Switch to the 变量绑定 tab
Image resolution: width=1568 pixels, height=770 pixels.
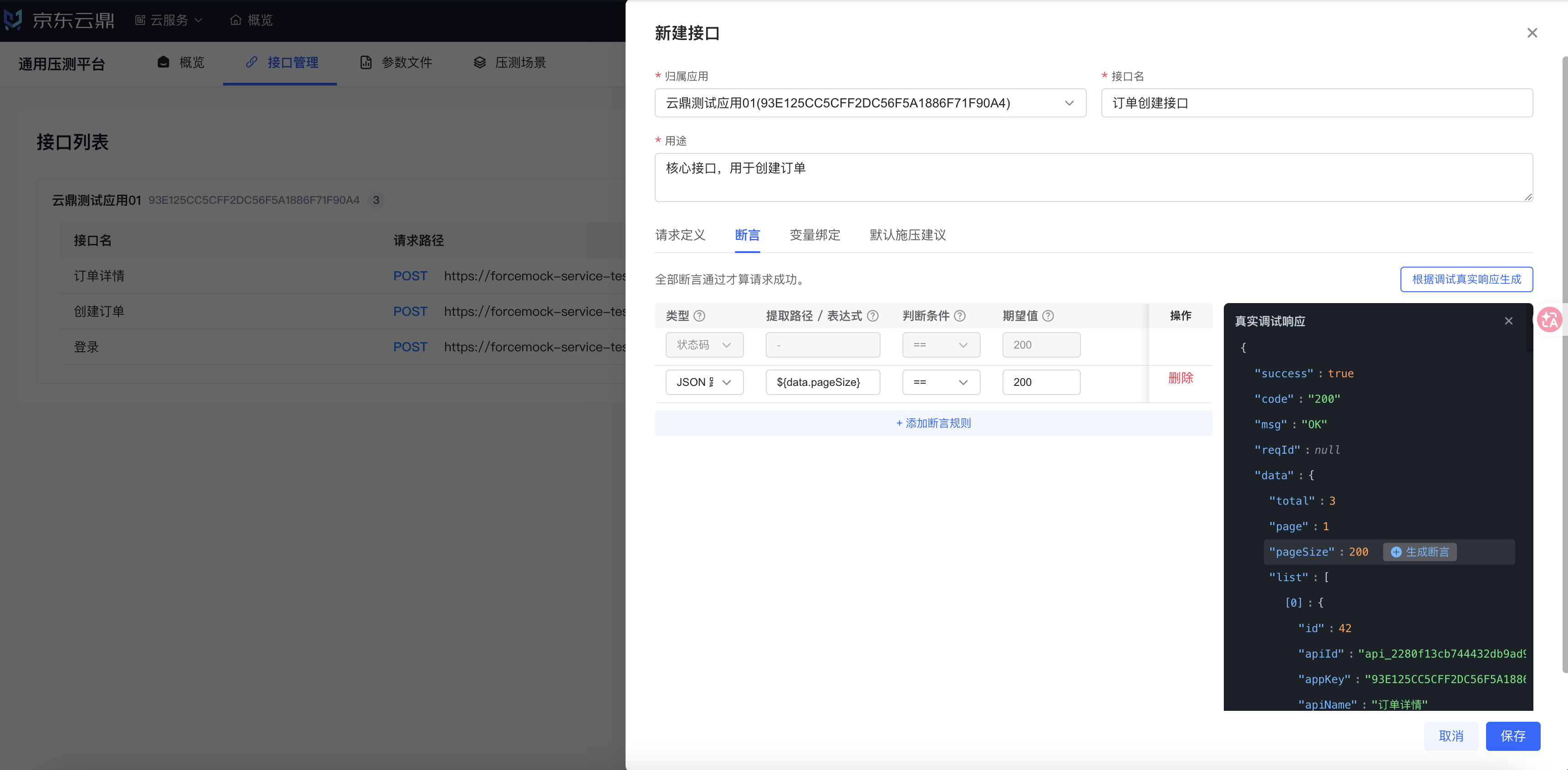tap(815, 235)
